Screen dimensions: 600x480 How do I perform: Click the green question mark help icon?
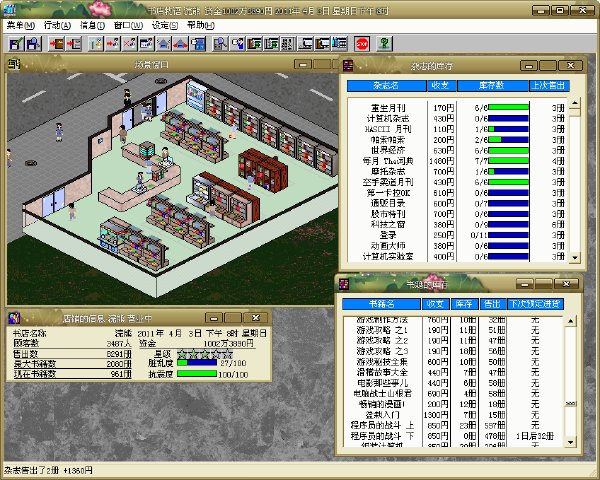pyautogui.click(x=384, y=44)
